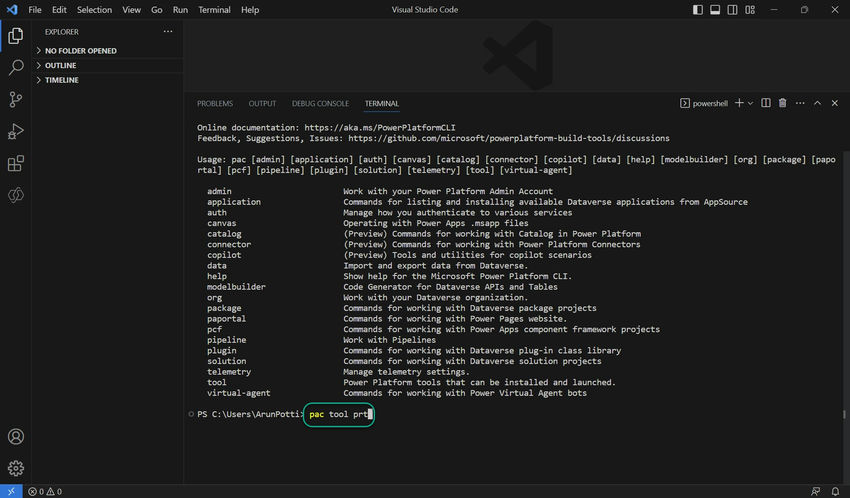Open Explorer more actions ellipsis
This screenshot has width=850, height=498.
click(x=168, y=31)
